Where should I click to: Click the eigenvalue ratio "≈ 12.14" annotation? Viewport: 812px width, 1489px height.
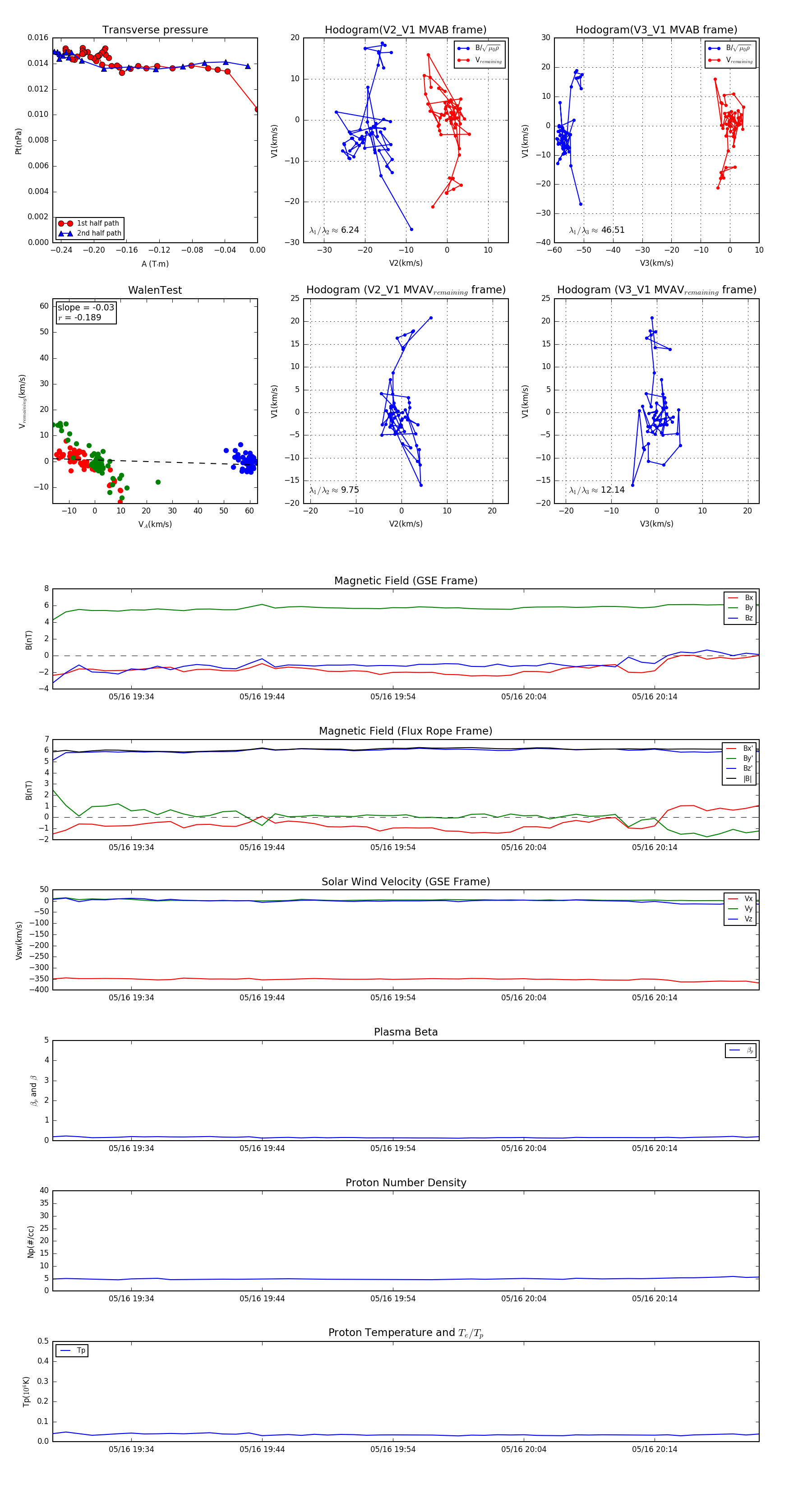(597, 490)
